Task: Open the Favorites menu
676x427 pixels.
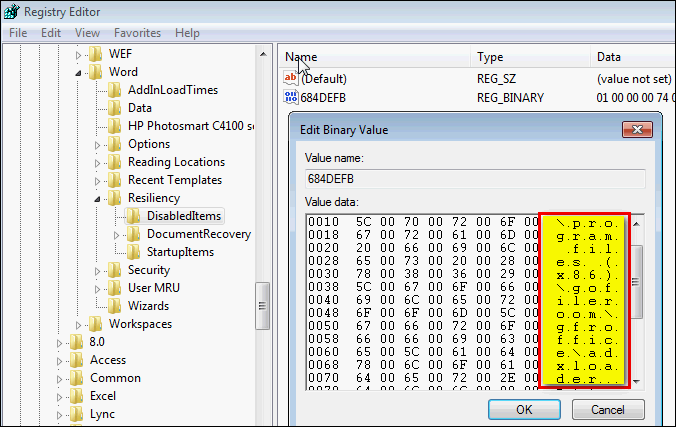Action: click(x=137, y=32)
